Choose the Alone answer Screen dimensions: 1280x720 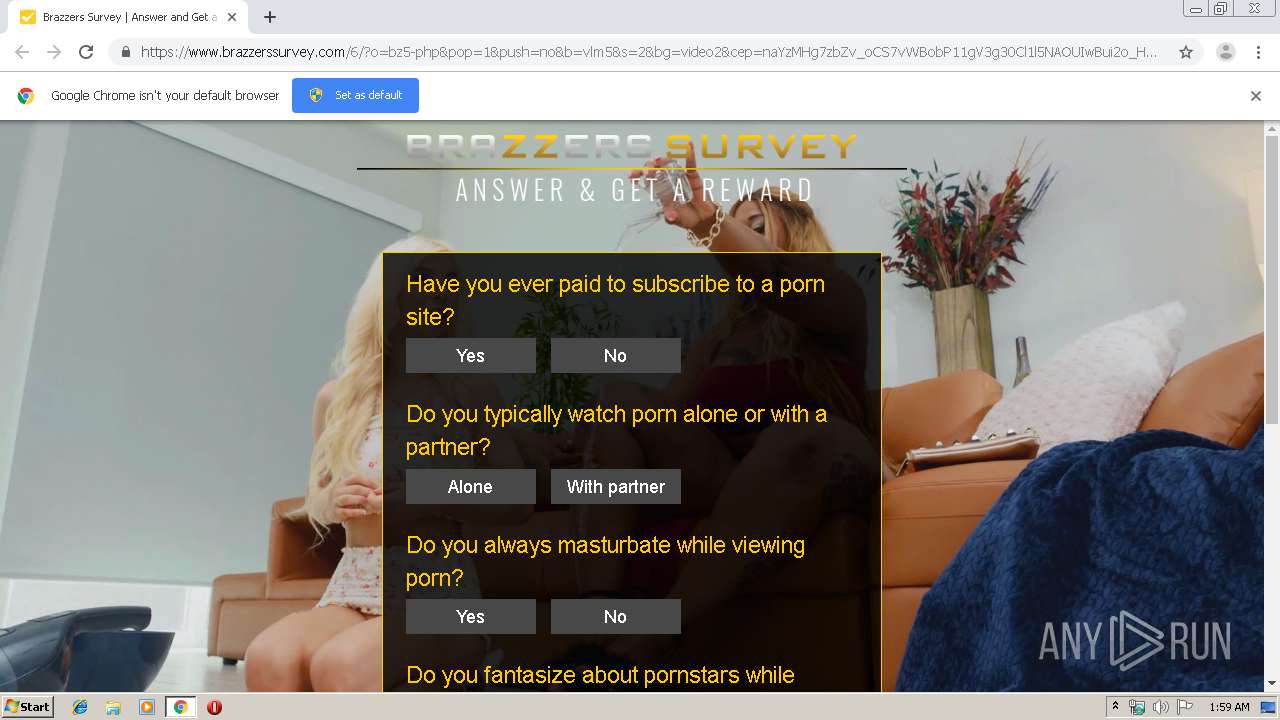pos(471,487)
